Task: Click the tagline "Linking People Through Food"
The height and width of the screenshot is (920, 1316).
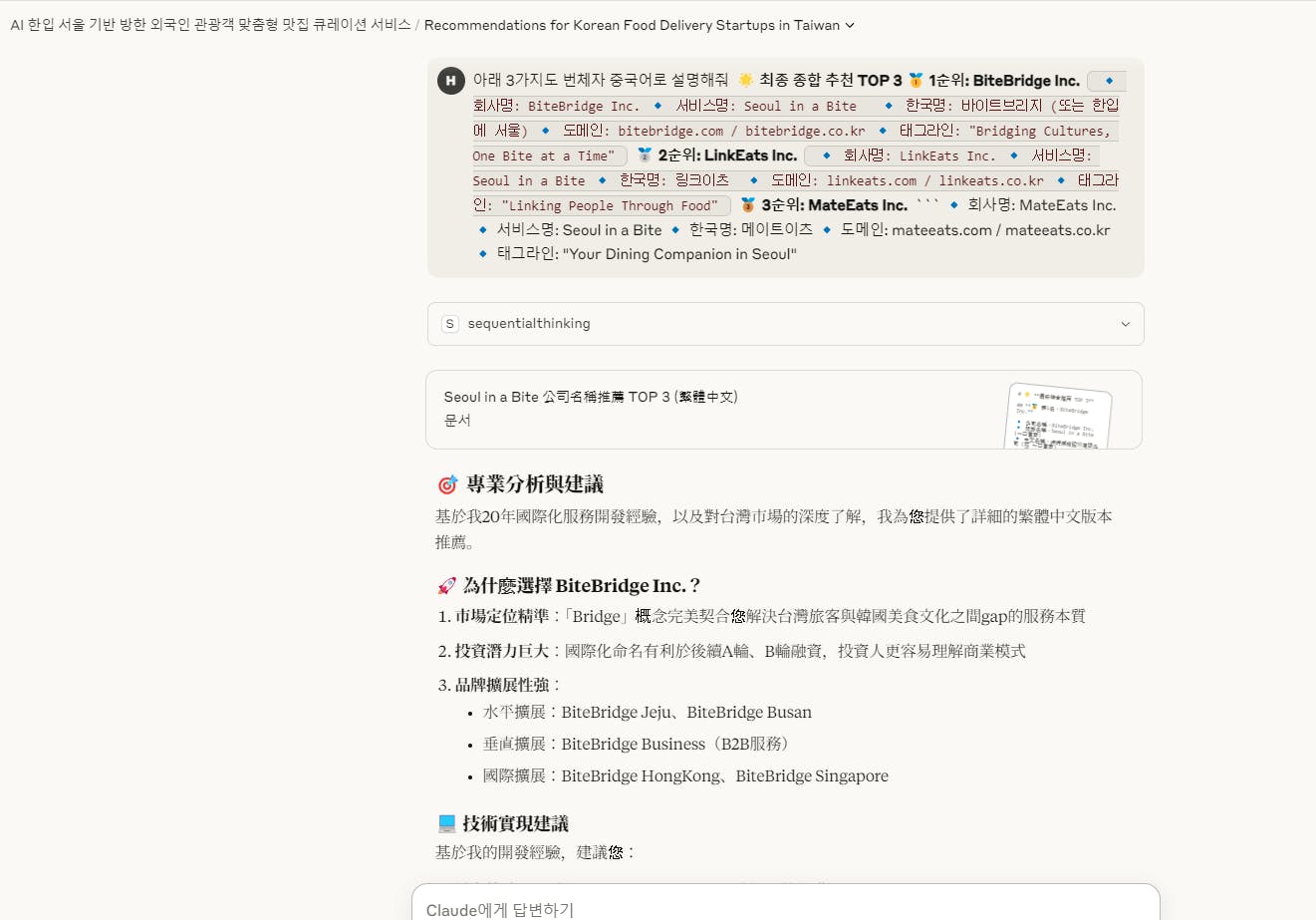Action: coord(610,205)
